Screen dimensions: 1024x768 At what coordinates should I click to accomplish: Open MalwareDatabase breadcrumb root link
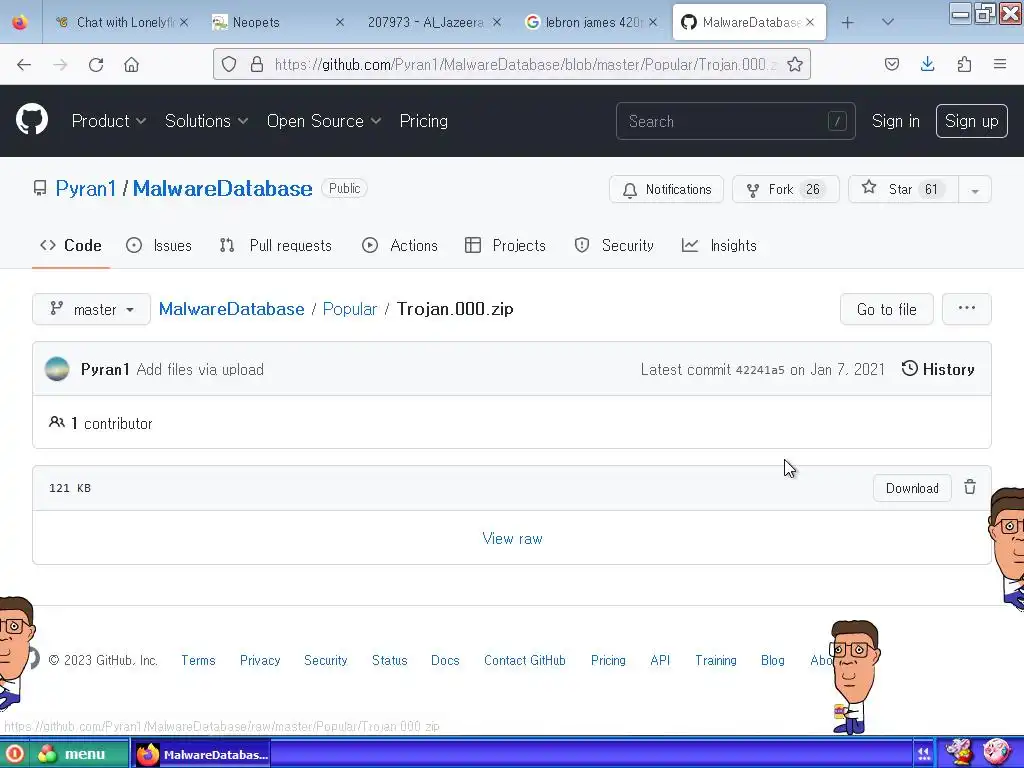[x=231, y=309]
